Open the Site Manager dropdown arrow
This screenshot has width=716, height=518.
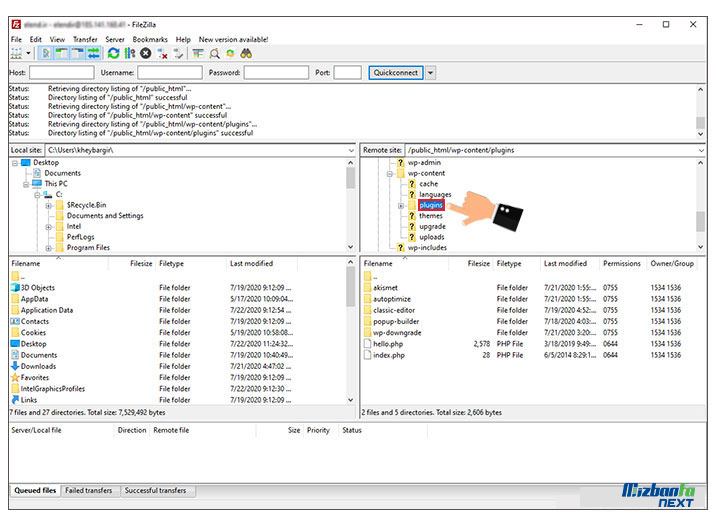click(x=28, y=54)
